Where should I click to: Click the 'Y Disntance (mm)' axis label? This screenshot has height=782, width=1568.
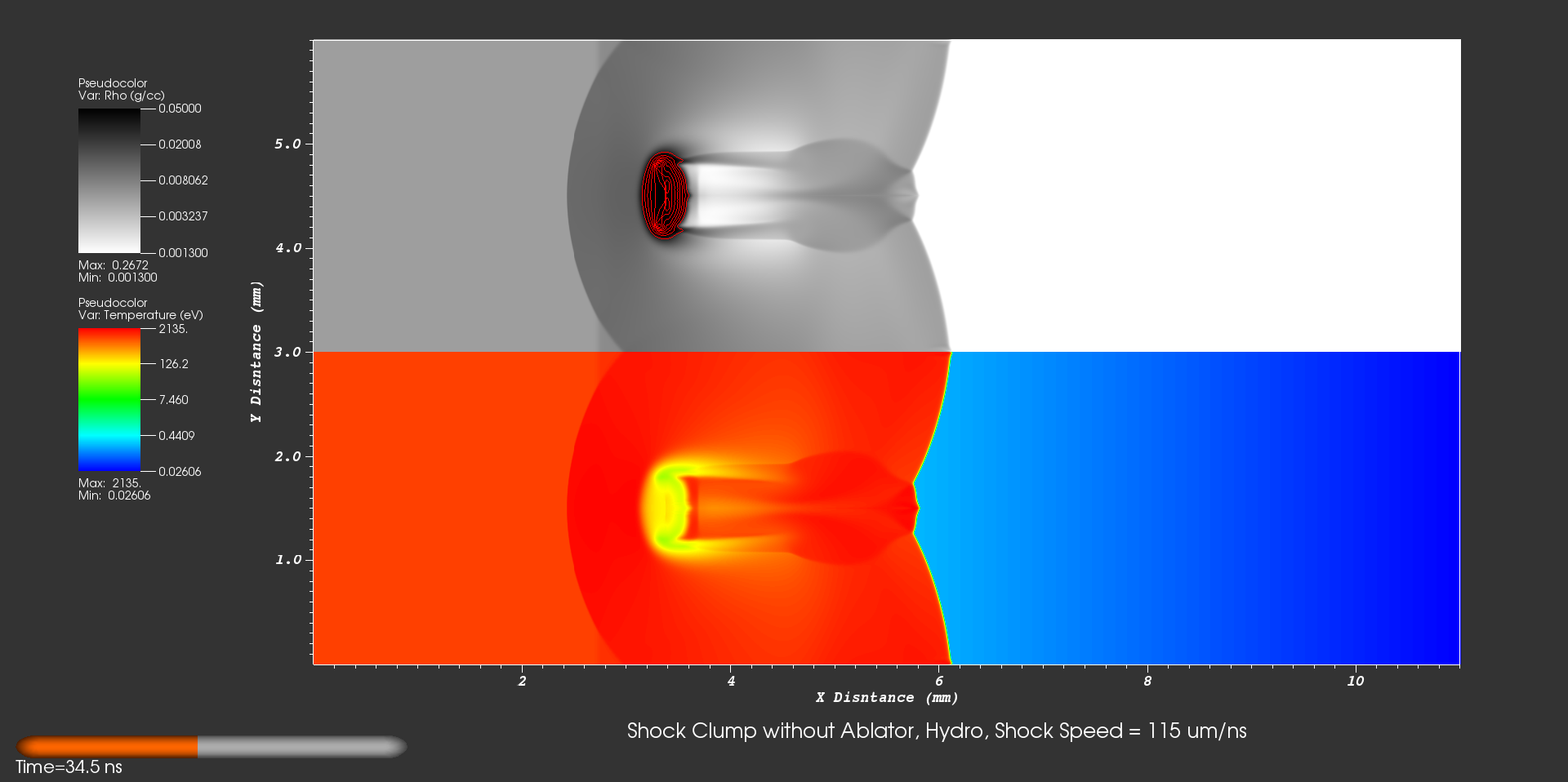coord(256,352)
